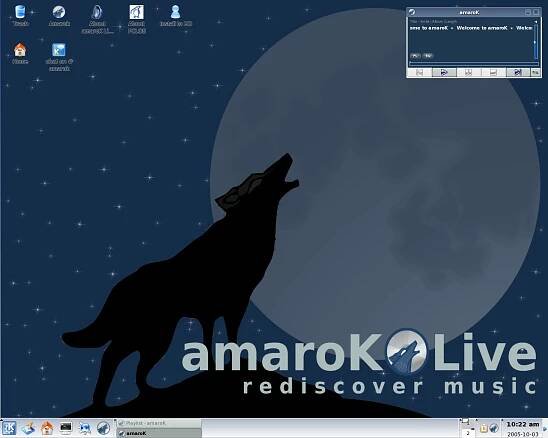Open the About PCLOS penguin icon
This screenshot has width=548, height=438.
point(137,13)
